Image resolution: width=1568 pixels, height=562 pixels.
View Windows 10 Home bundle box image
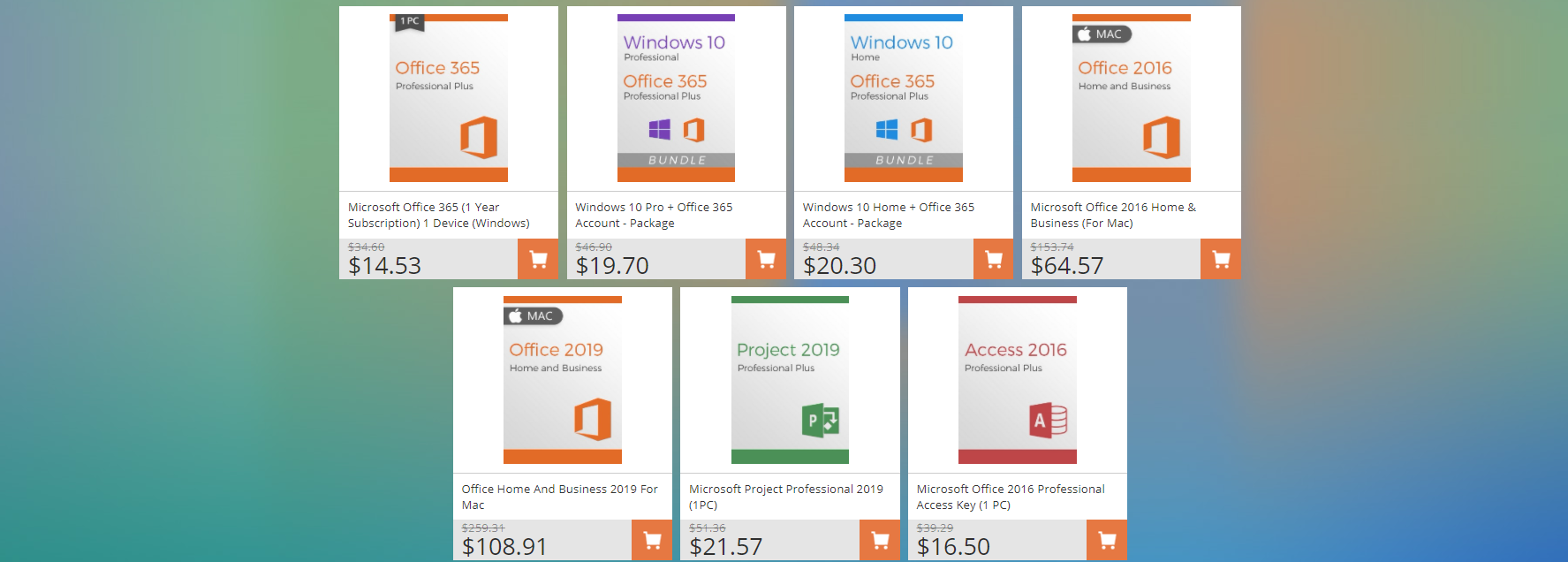tap(904, 98)
